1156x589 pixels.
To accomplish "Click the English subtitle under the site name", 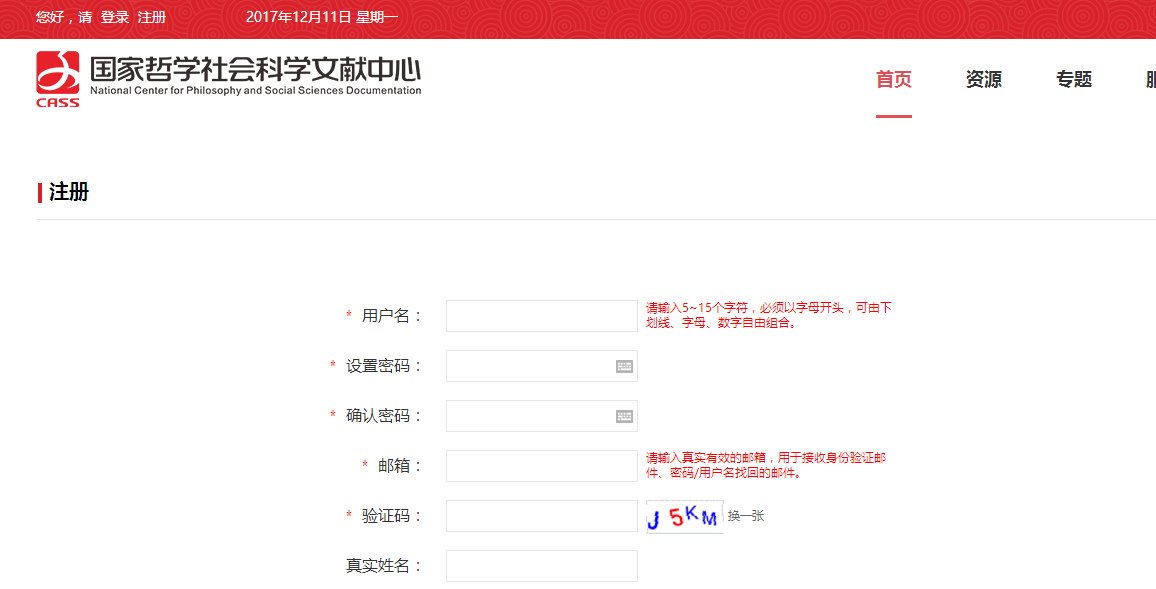I will (x=254, y=90).
